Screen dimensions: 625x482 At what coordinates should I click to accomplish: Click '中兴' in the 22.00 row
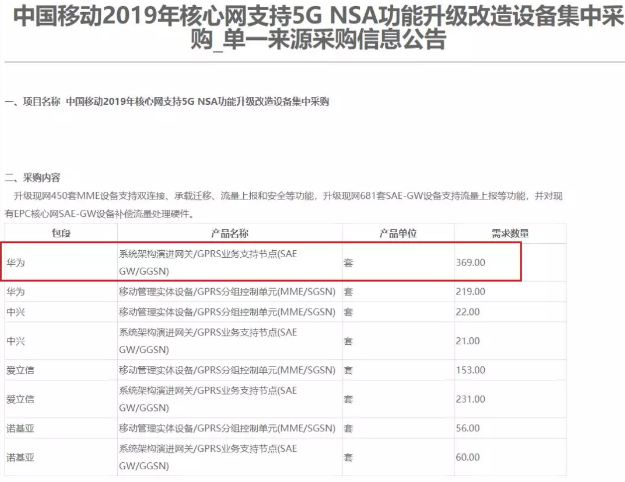[16, 312]
